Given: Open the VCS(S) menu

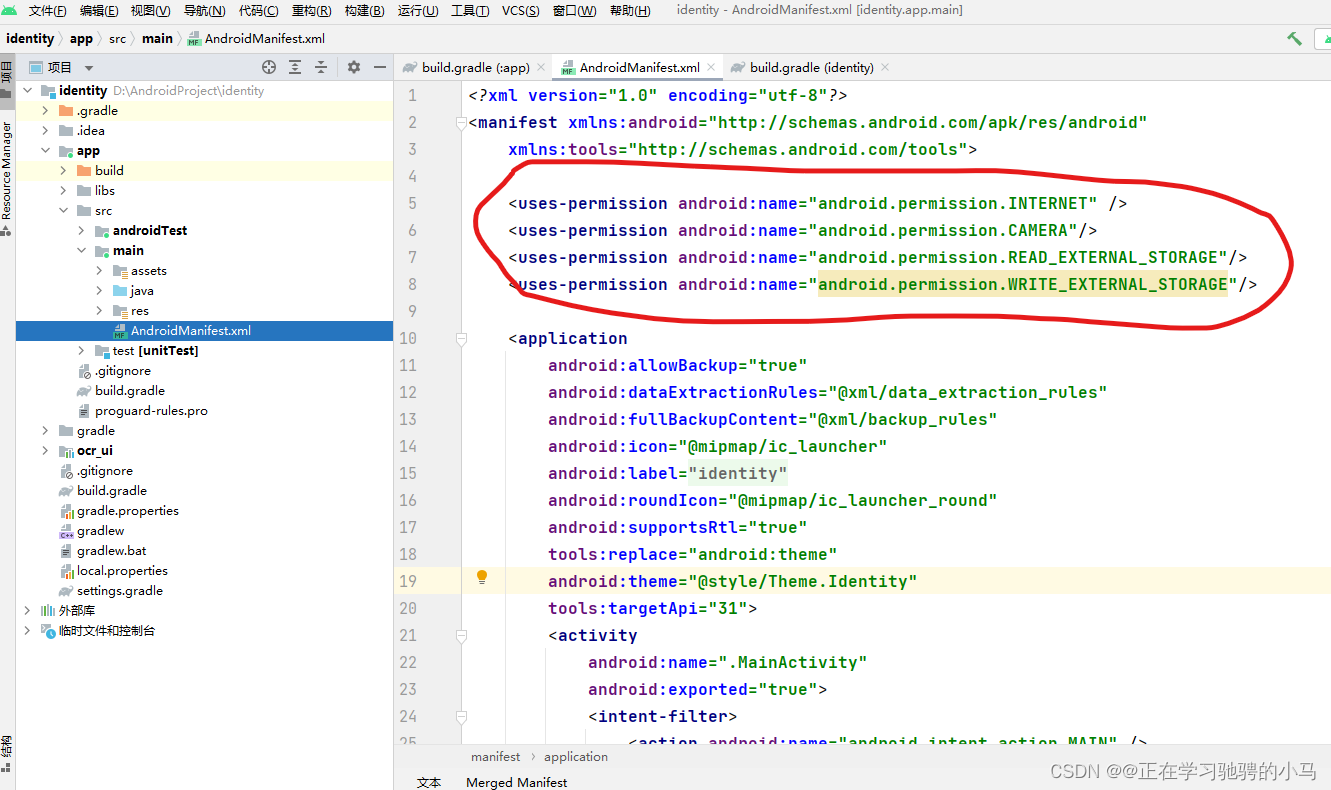Looking at the screenshot, I should pyautogui.click(x=521, y=11).
